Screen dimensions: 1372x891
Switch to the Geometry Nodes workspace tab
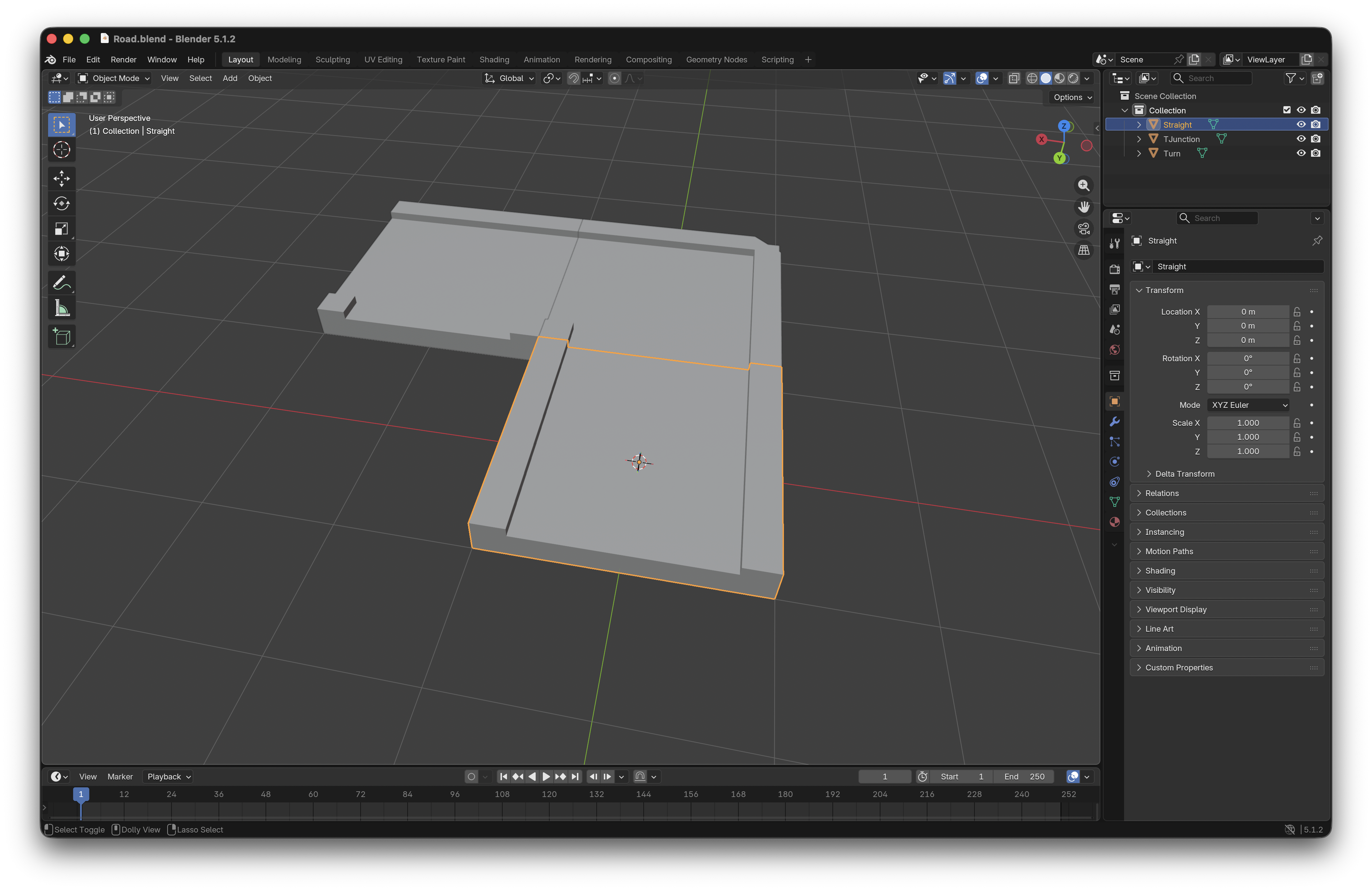tap(716, 59)
